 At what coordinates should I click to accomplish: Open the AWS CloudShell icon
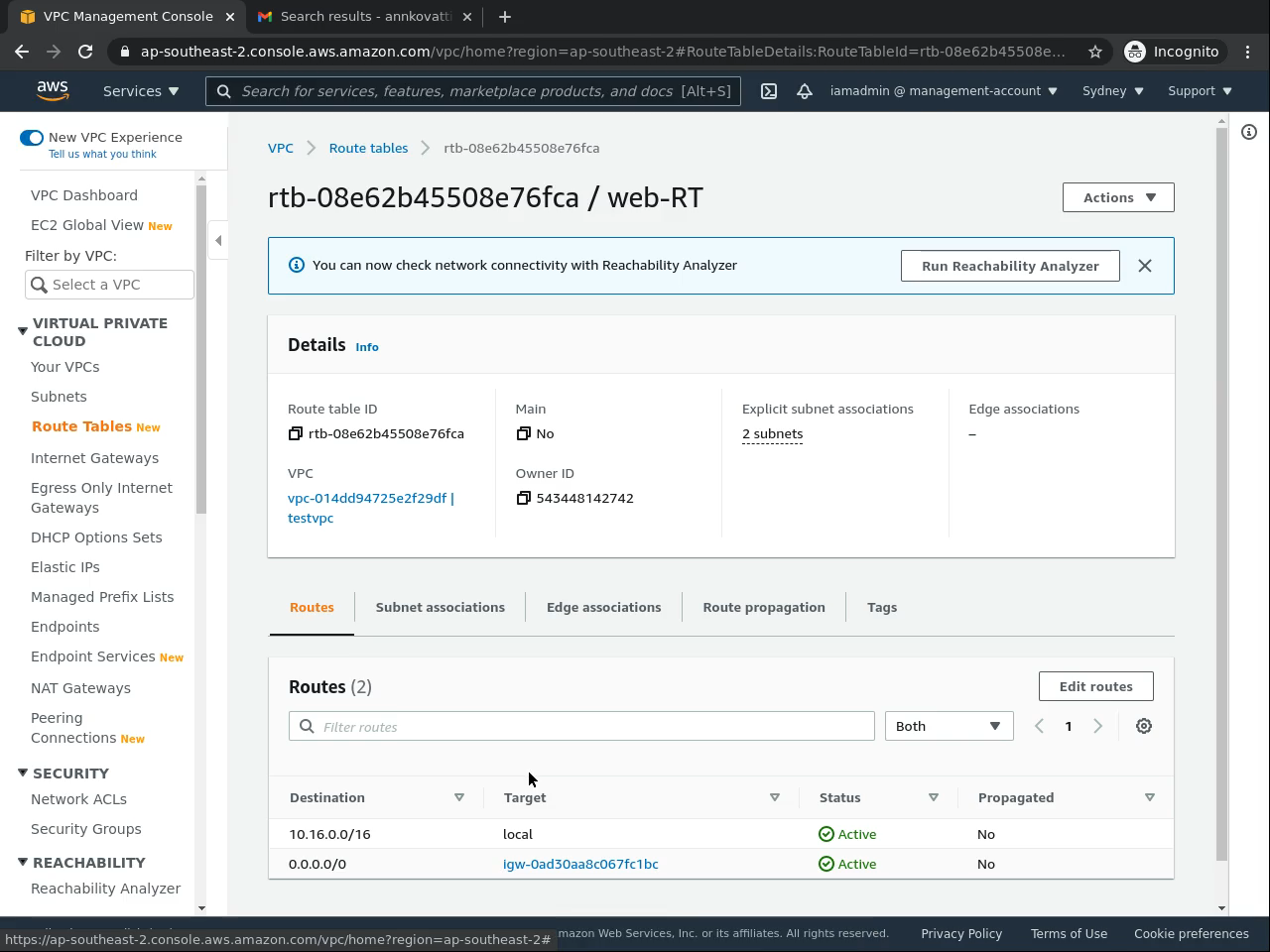769,91
